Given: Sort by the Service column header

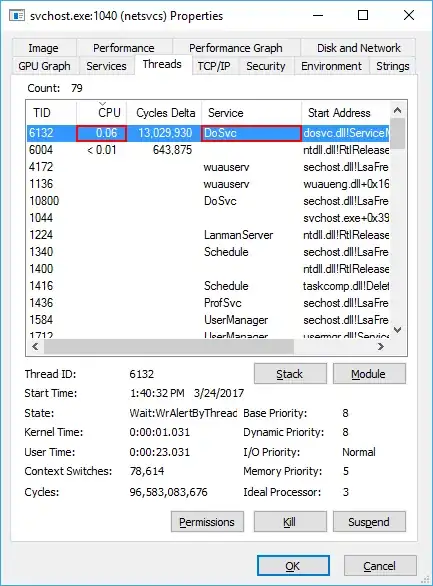Looking at the screenshot, I should coord(251,113).
